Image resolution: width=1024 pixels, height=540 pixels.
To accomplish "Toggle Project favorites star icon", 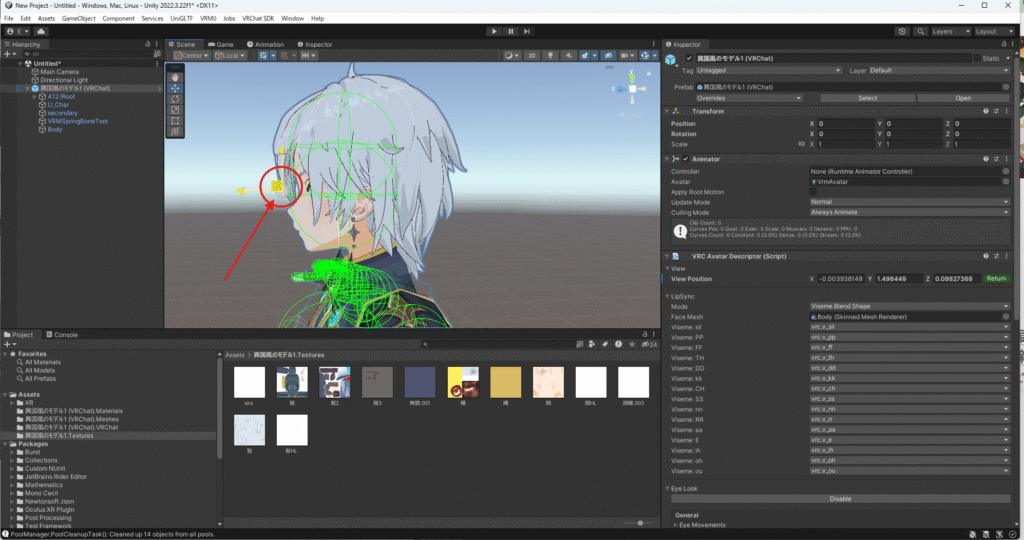I will tap(632, 344).
